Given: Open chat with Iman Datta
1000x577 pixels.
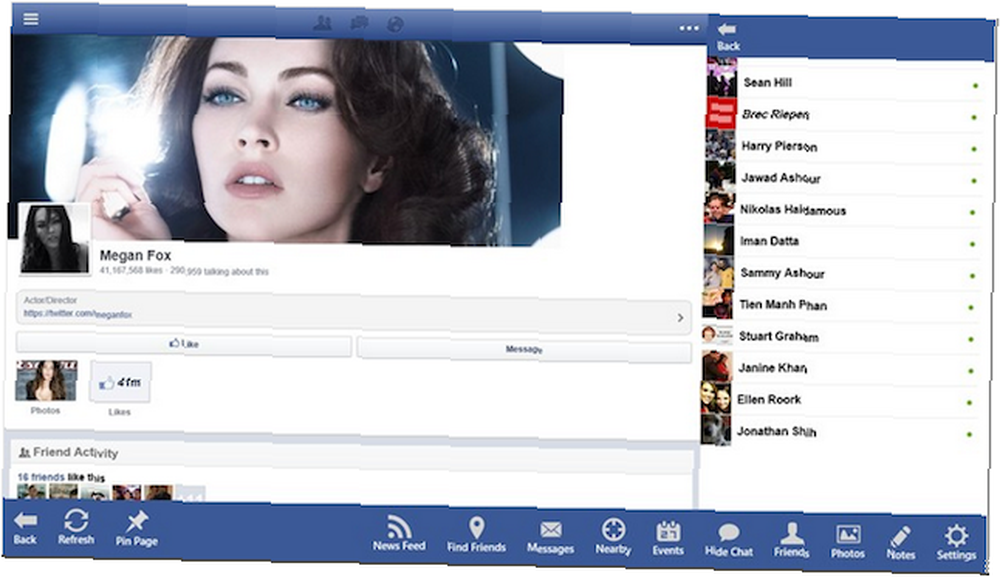Looking at the screenshot, I should (x=841, y=241).
